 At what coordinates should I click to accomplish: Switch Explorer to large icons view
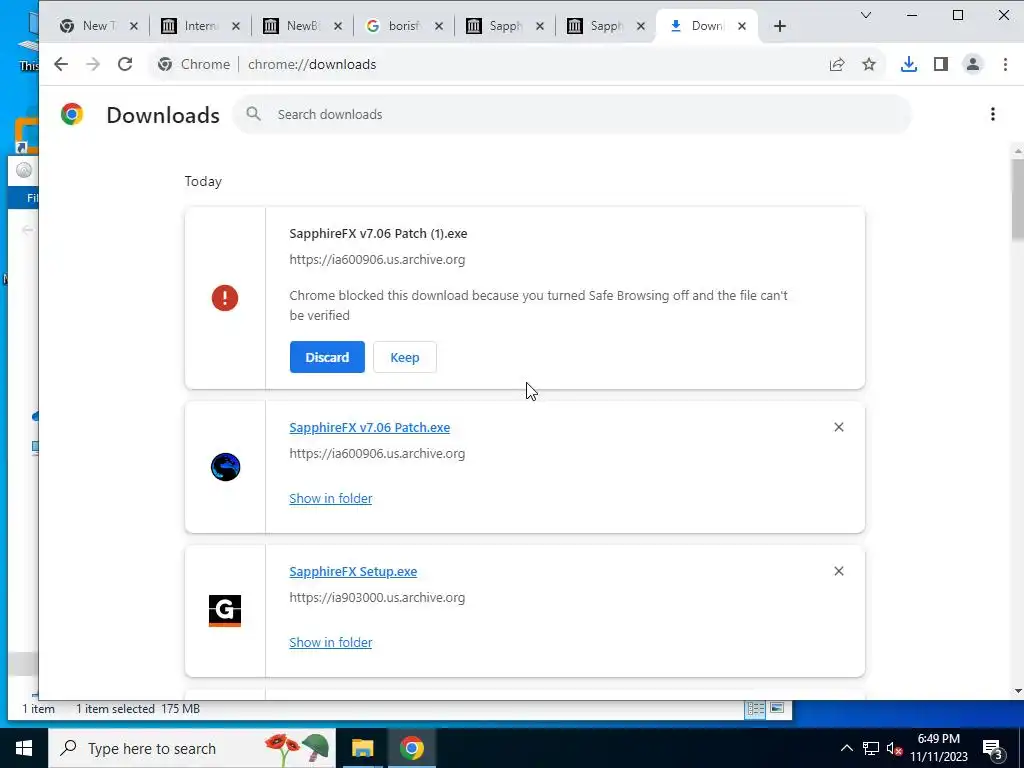point(777,709)
